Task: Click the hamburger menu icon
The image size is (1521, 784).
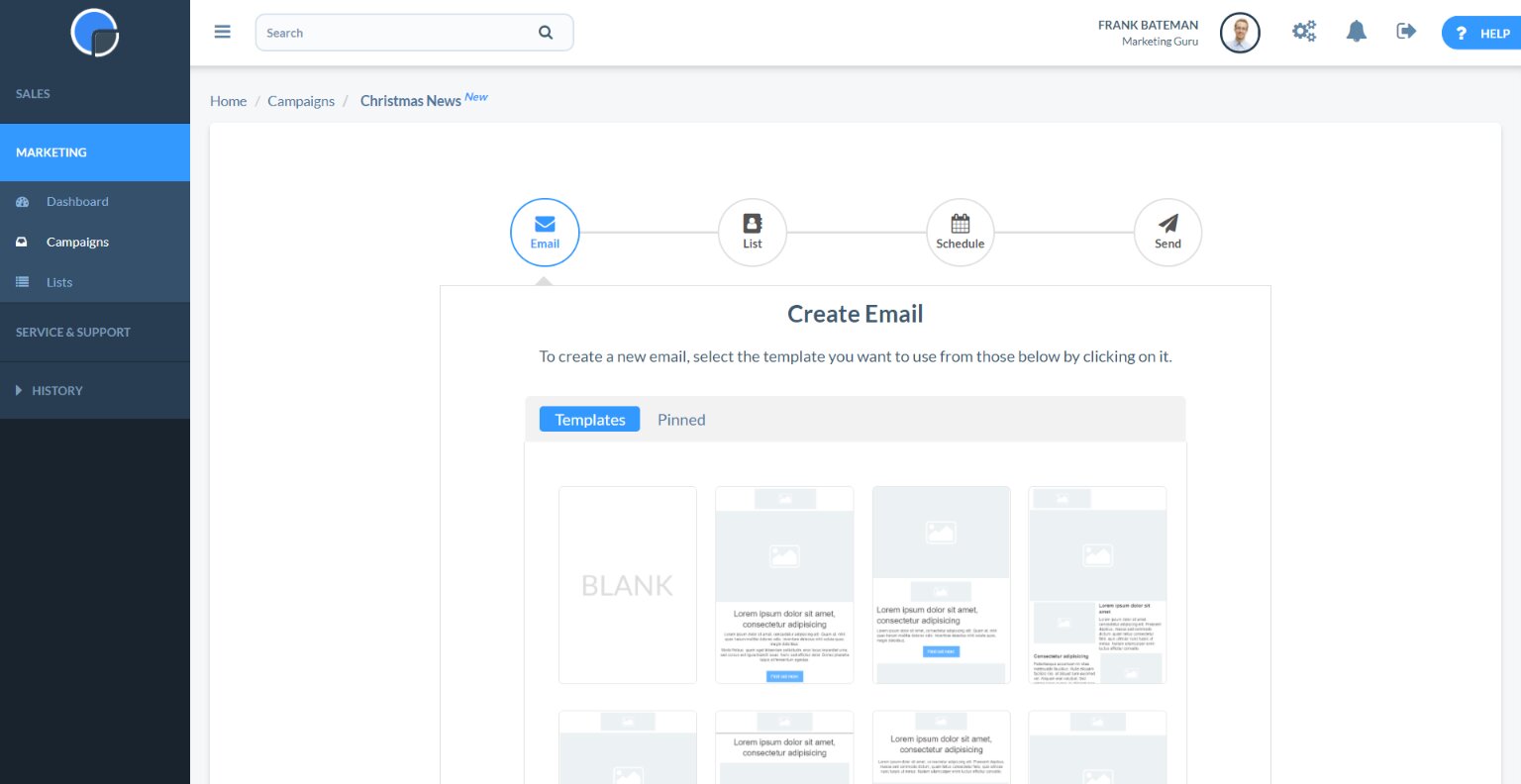Action: point(223,32)
